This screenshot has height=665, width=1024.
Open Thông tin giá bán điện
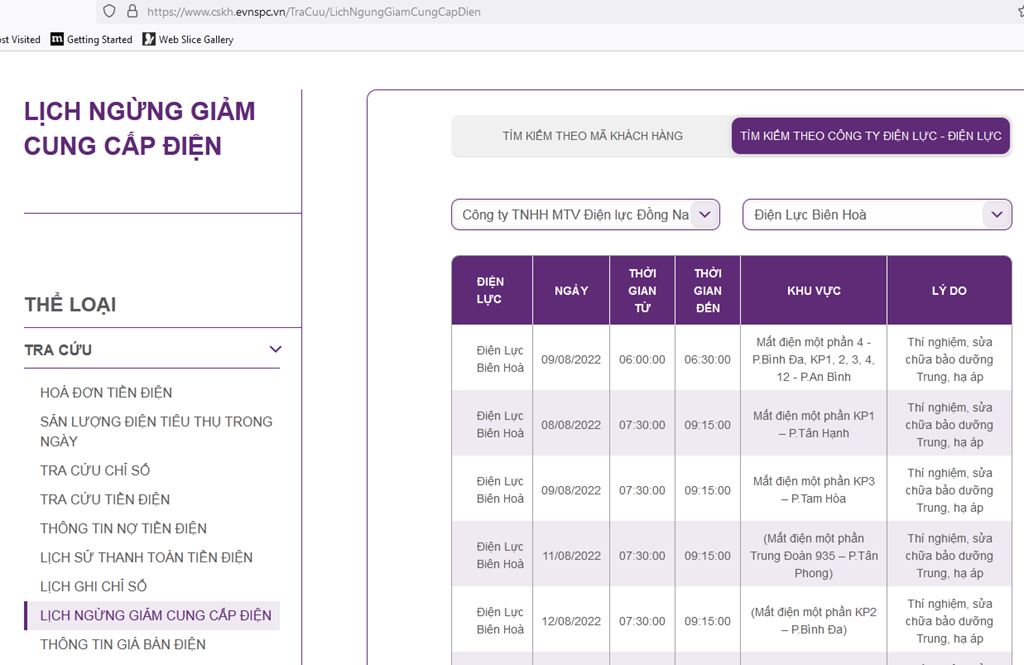click(123, 644)
